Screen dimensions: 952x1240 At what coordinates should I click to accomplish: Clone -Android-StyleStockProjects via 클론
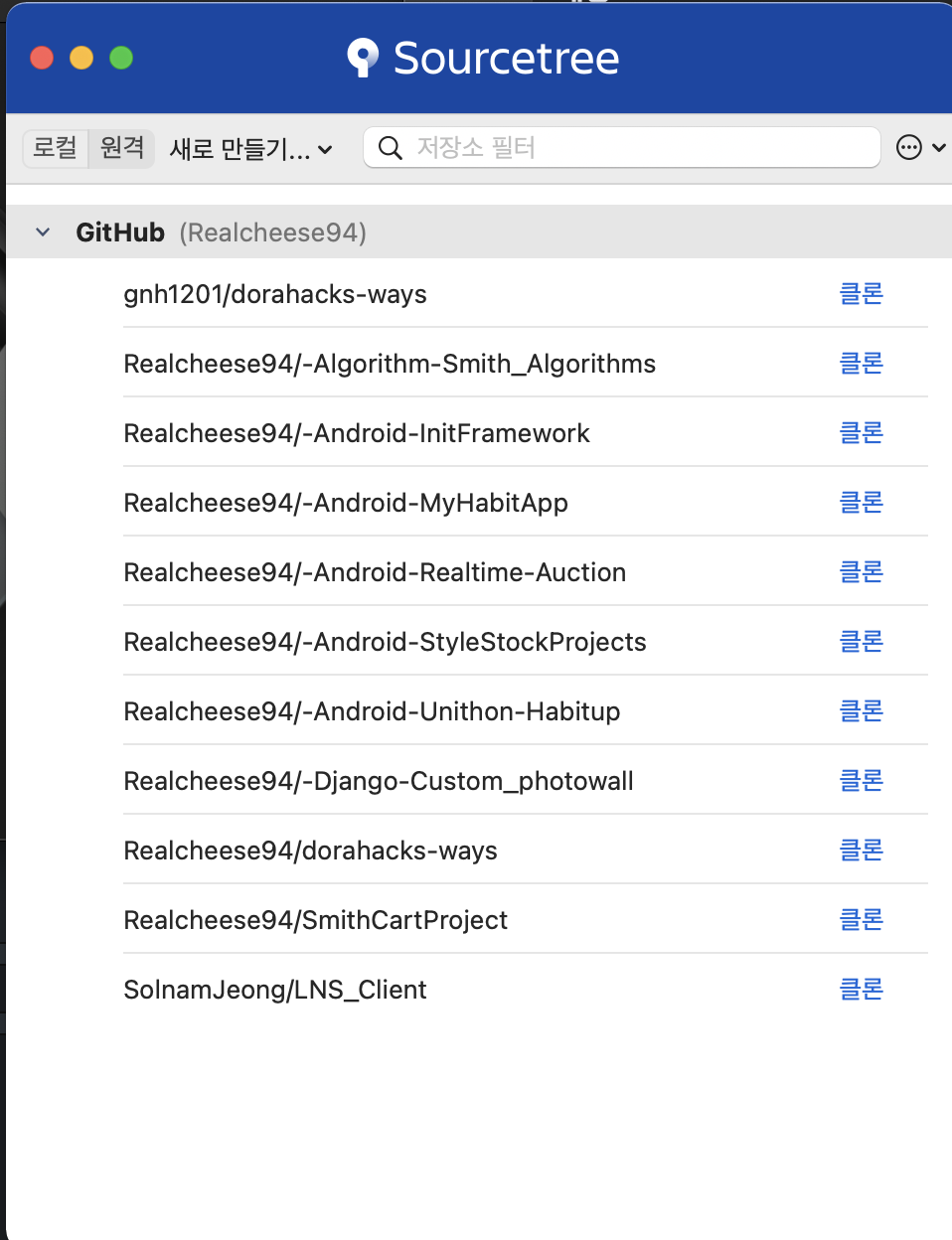(862, 642)
